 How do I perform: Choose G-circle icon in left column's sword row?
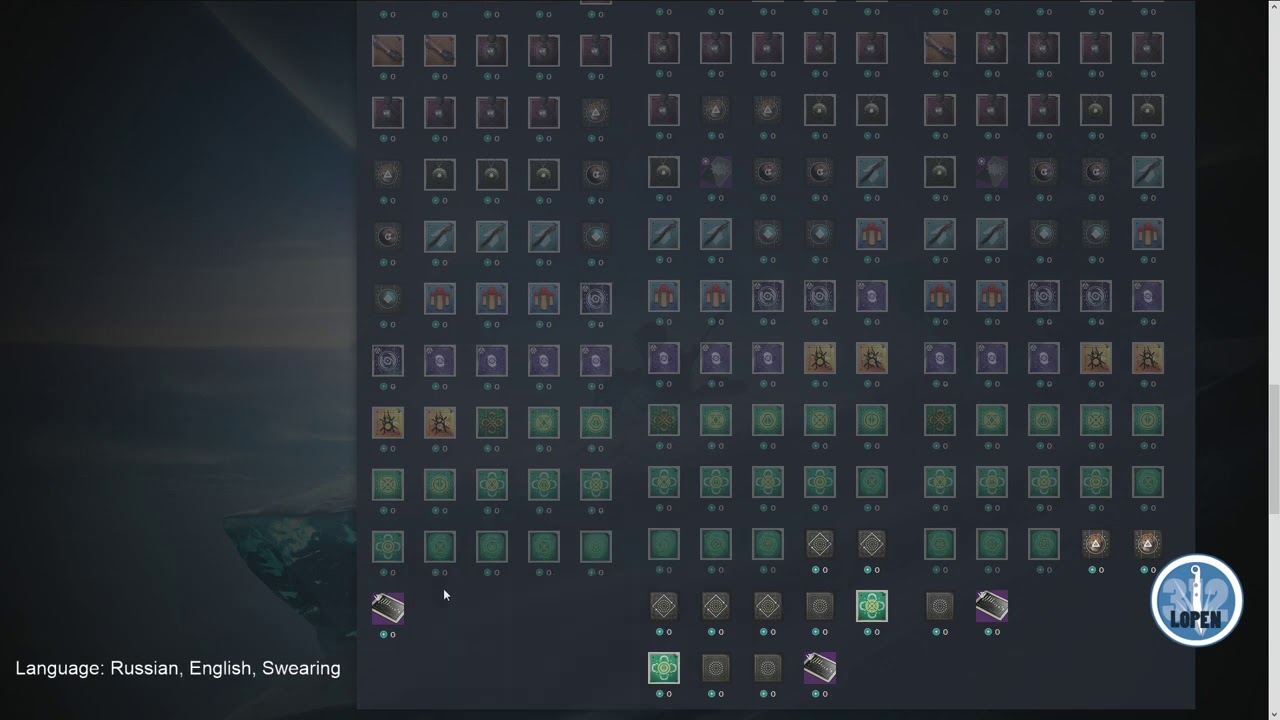[388, 236]
